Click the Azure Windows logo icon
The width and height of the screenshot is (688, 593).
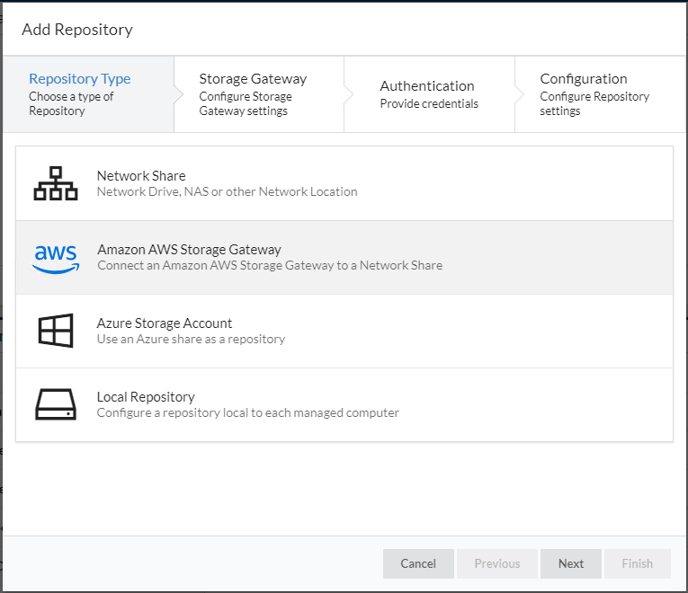(55, 331)
